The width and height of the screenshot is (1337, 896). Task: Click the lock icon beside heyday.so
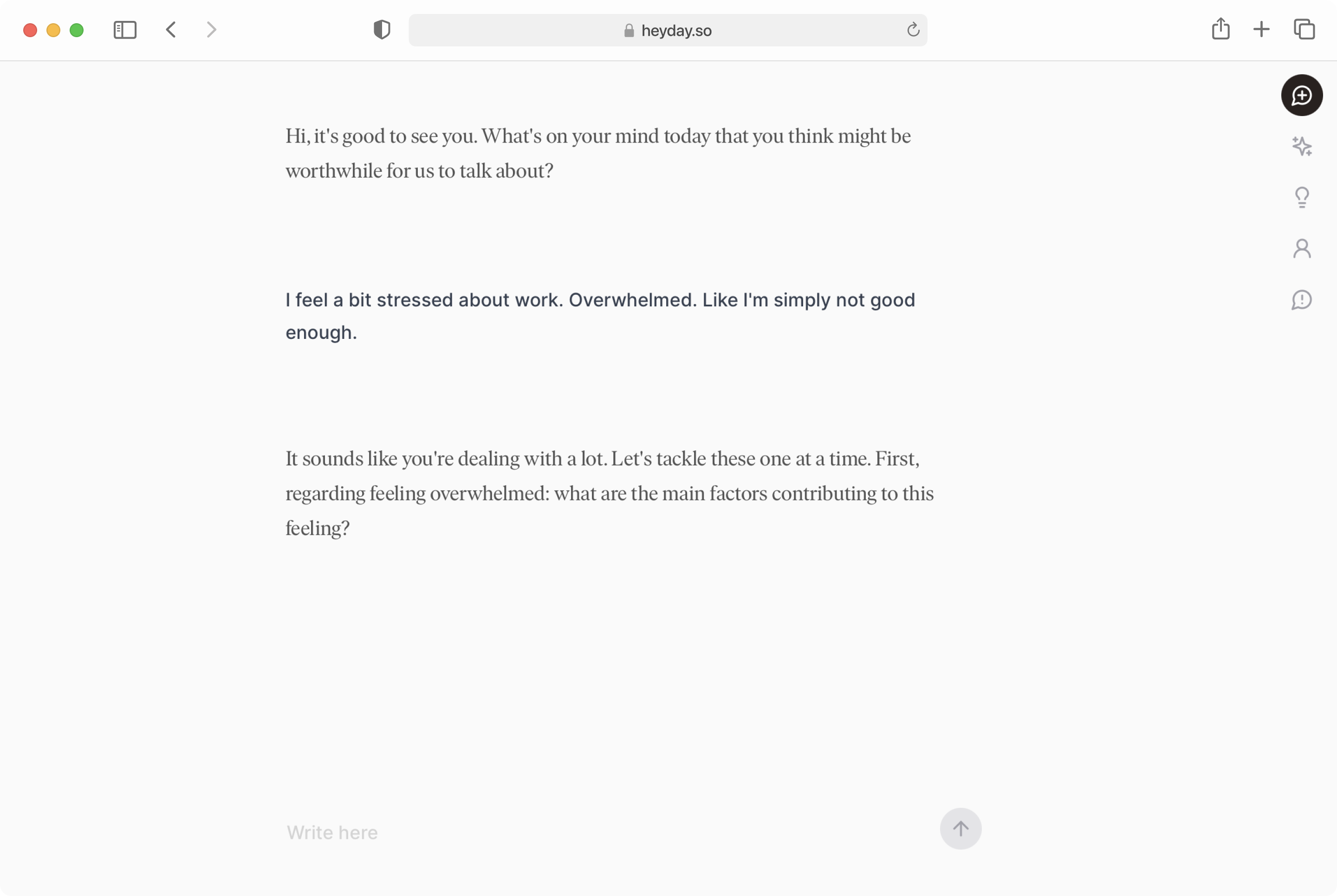(x=629, y=30)
